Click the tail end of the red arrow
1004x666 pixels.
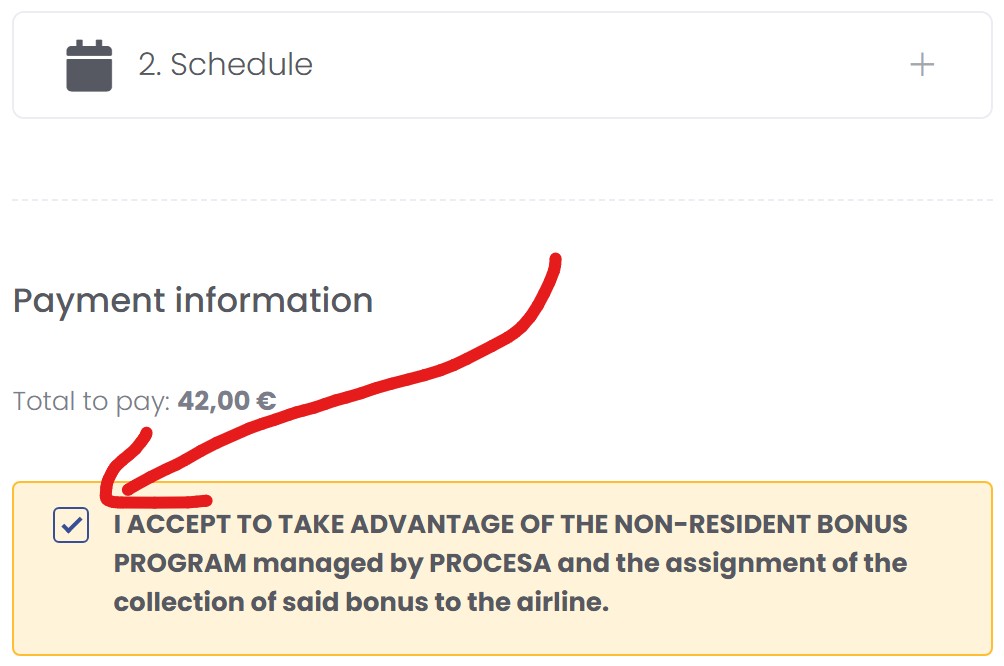click(x=555, y=260)
